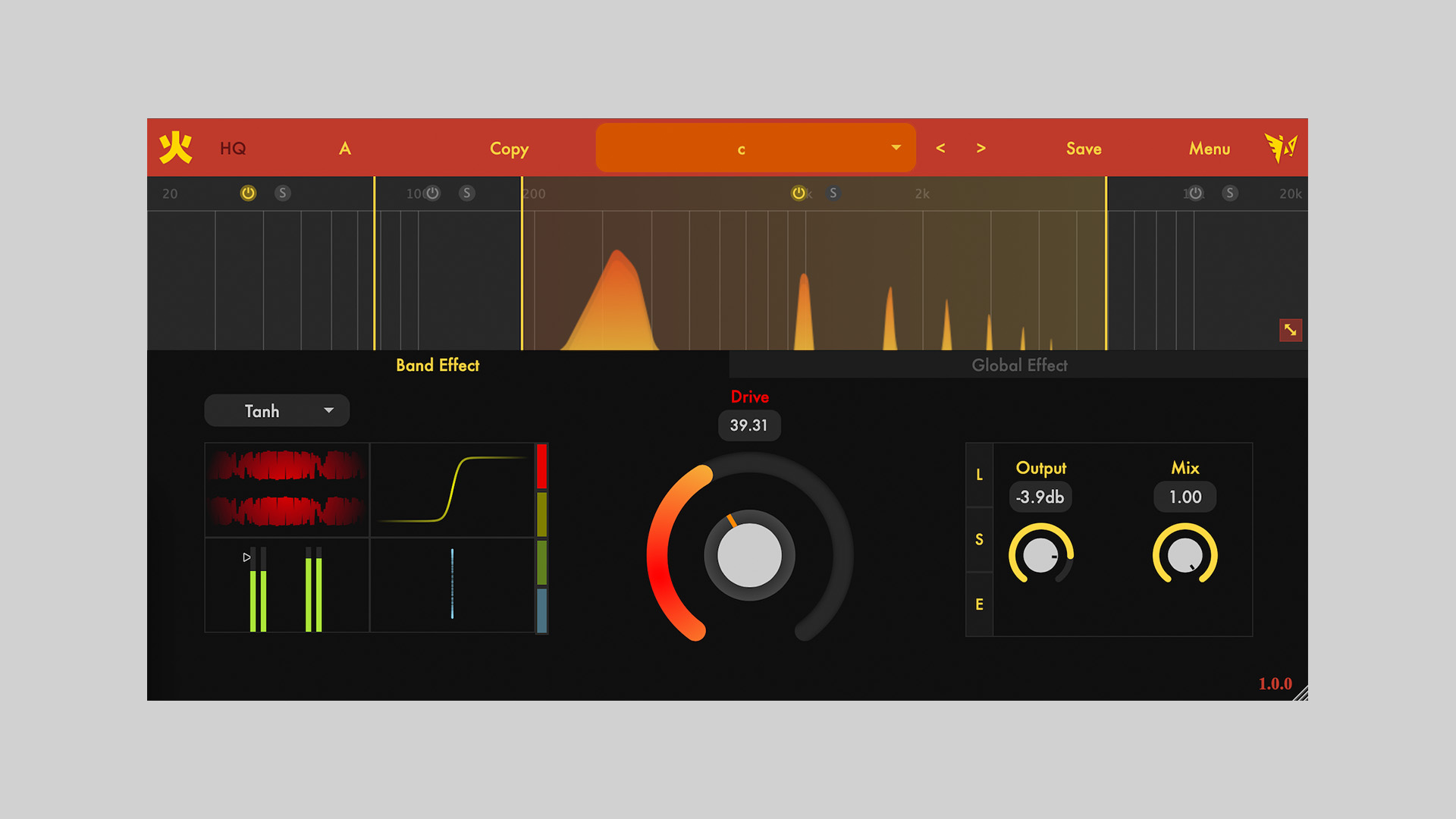Click the Drive value field 39.31

click(749, 425)
